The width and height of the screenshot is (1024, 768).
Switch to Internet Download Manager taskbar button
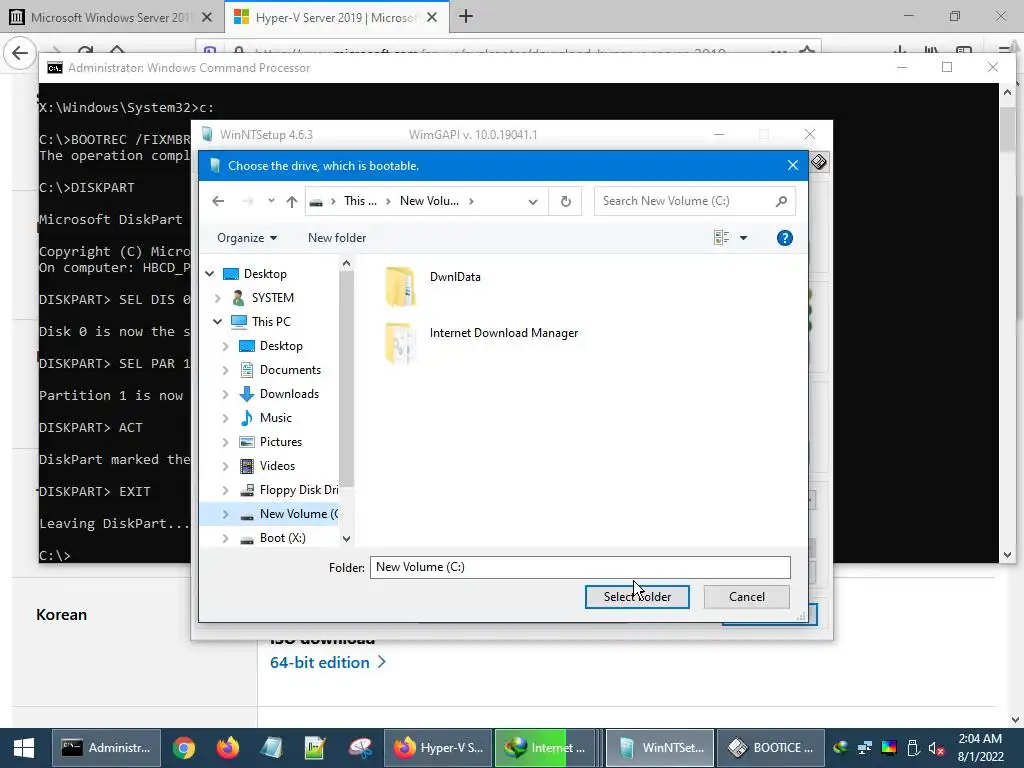click(545, 748)
